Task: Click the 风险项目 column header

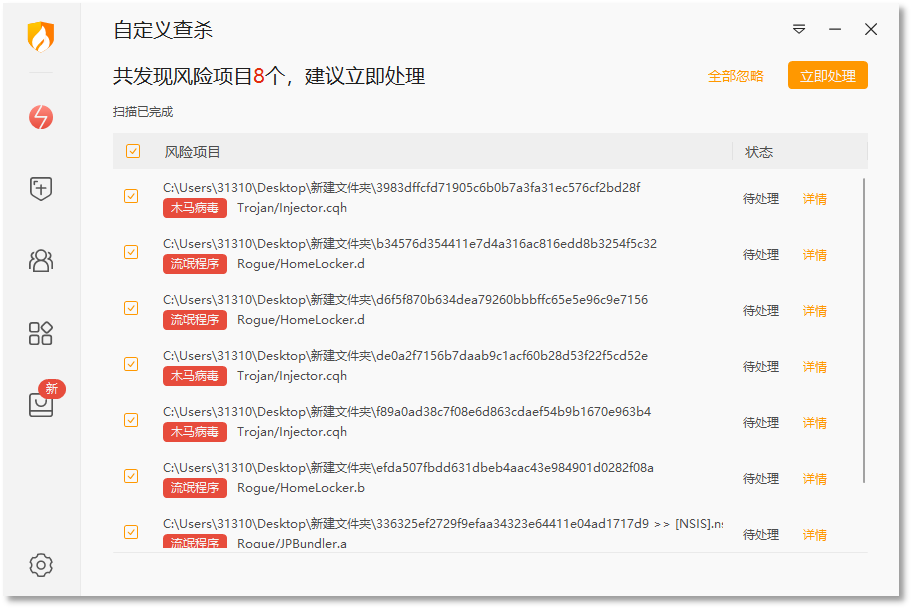Action: pyautogui.click(x=192, y=152)
